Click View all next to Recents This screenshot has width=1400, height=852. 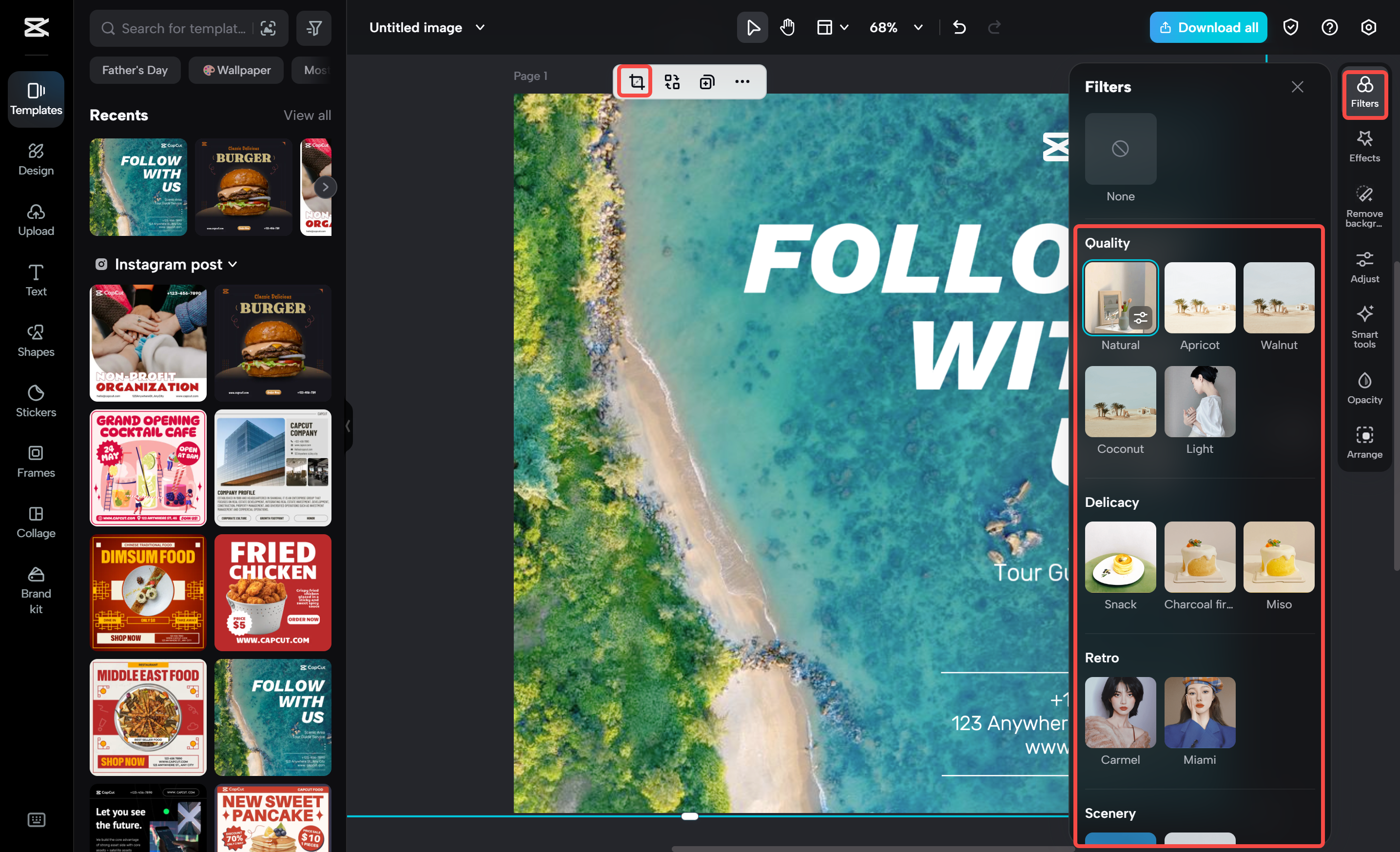(x=308, y=115)
